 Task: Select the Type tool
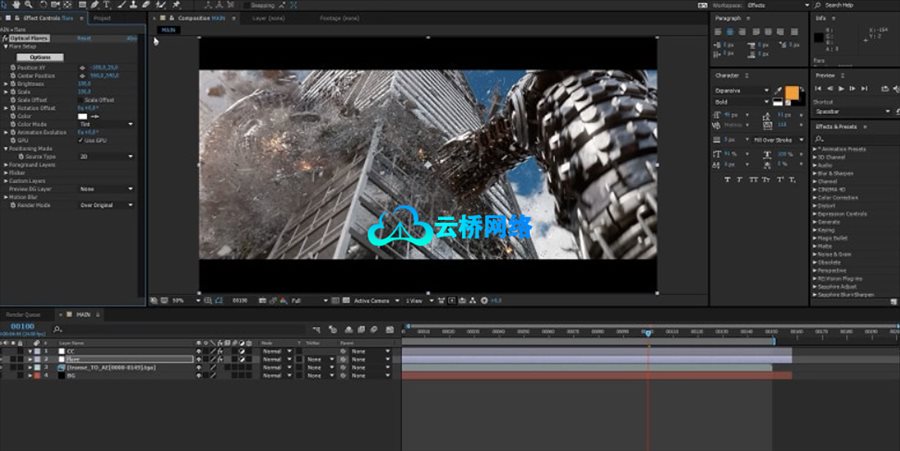point(106,5)
